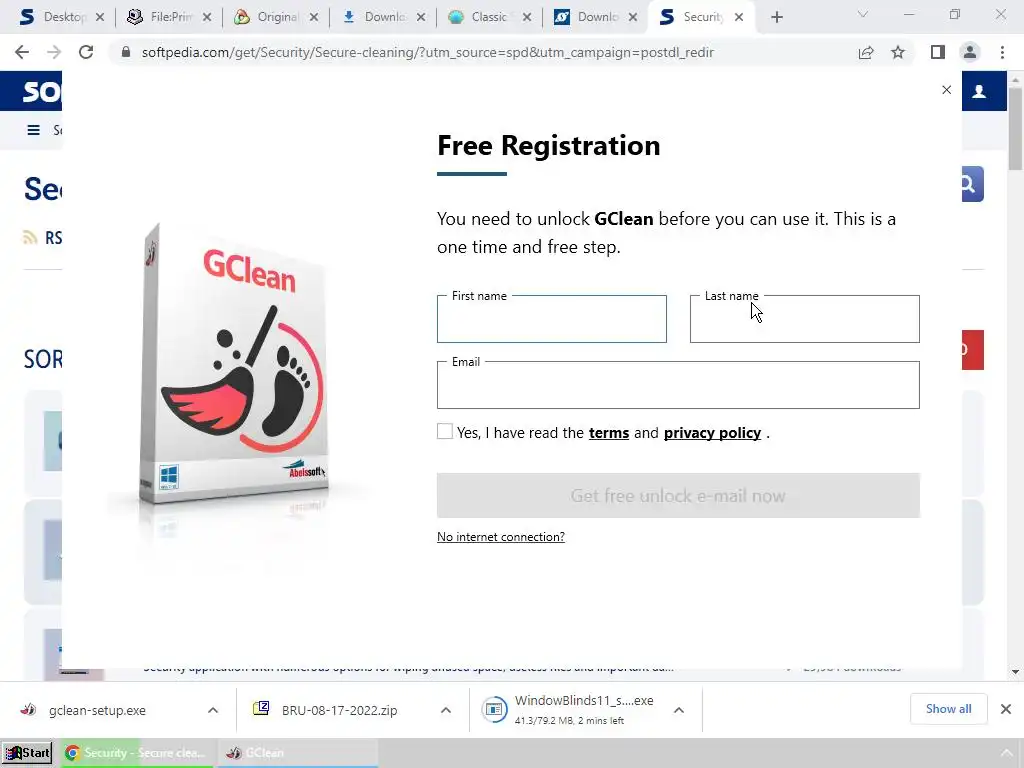Click the Email input field
Image resolution: width=1024 pixels, height=768 pixels.
[678, 385]
